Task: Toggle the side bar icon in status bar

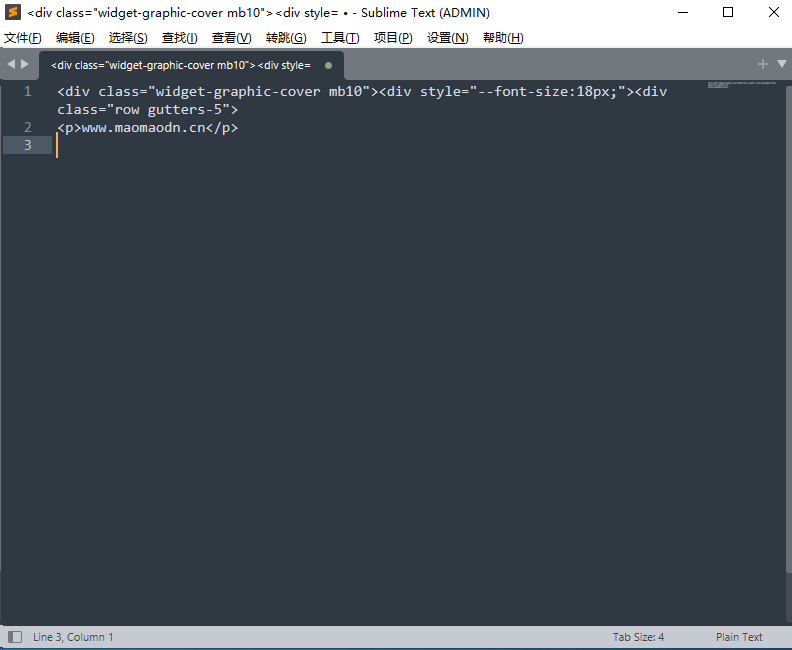Action: tap(15, 637)
